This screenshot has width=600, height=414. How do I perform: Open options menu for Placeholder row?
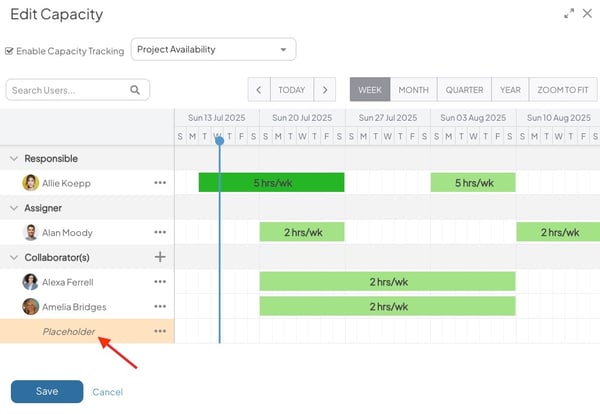pyautogui.click(x=160, y=331)
